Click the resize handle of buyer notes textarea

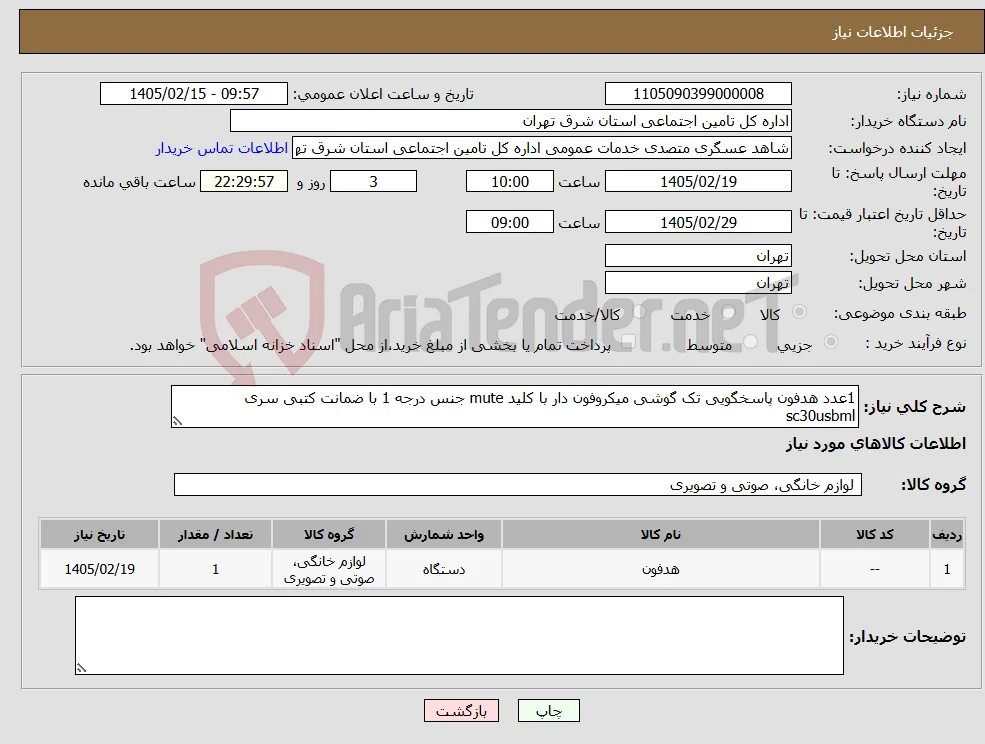pos(81,669)
